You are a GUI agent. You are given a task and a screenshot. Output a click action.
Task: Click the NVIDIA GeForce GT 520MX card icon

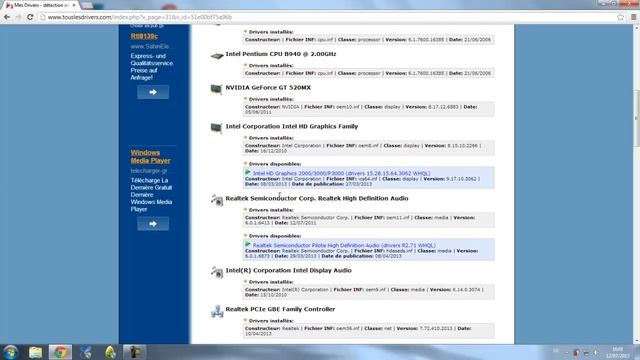pos(216,89)
